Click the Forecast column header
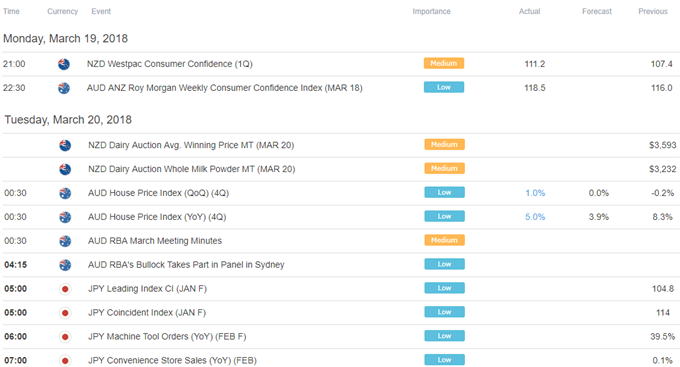 pyautogui.click(x=597, y=11)
